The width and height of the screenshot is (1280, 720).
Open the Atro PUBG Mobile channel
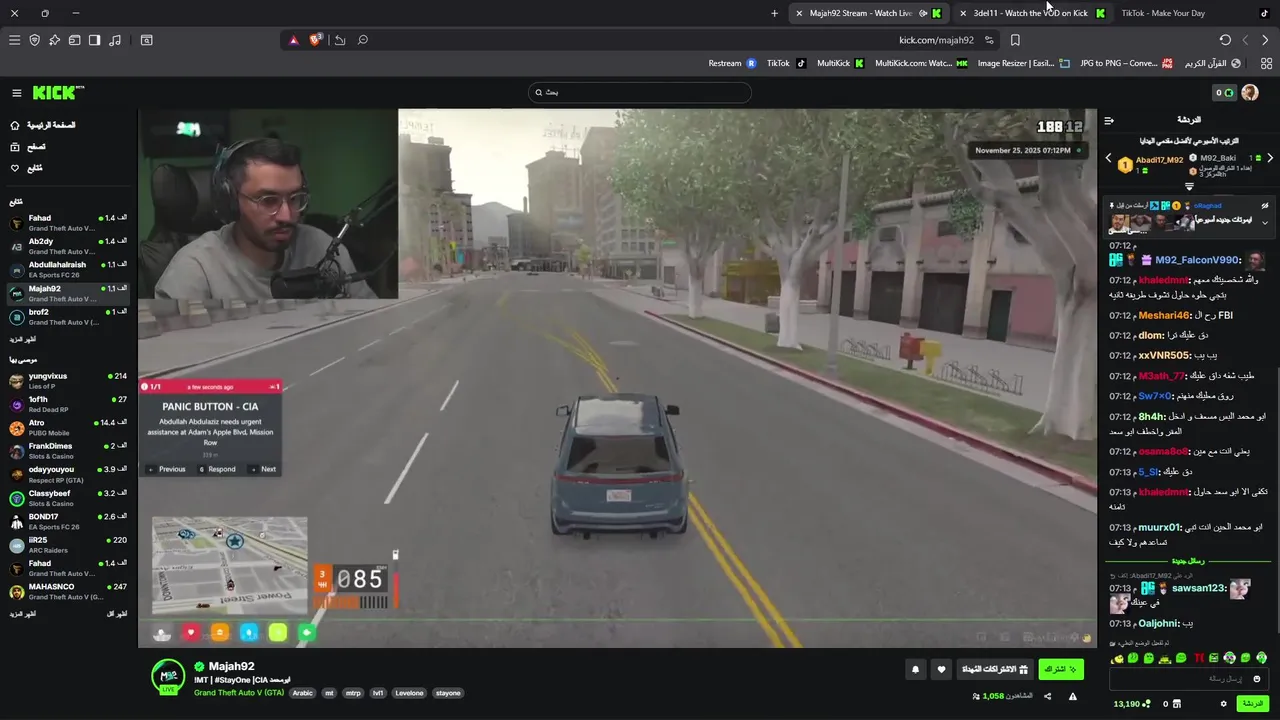coord(68,427)
